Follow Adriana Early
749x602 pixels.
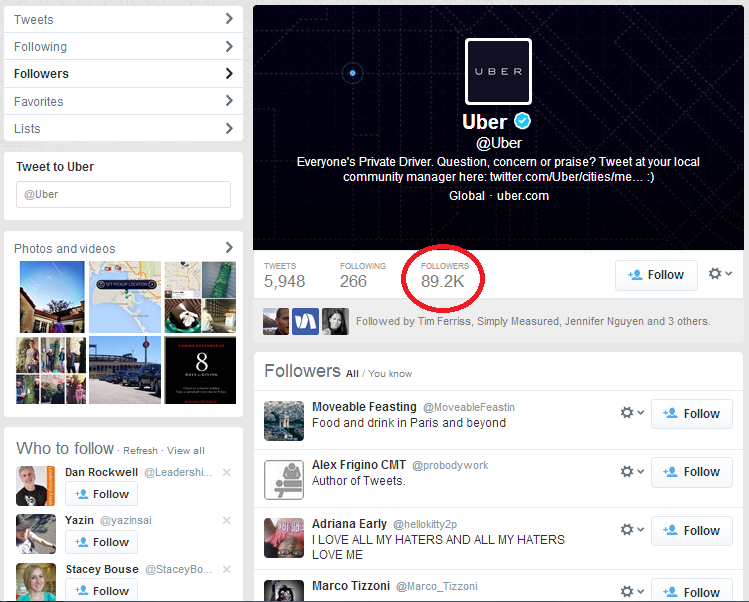click(x=692, y=531)
